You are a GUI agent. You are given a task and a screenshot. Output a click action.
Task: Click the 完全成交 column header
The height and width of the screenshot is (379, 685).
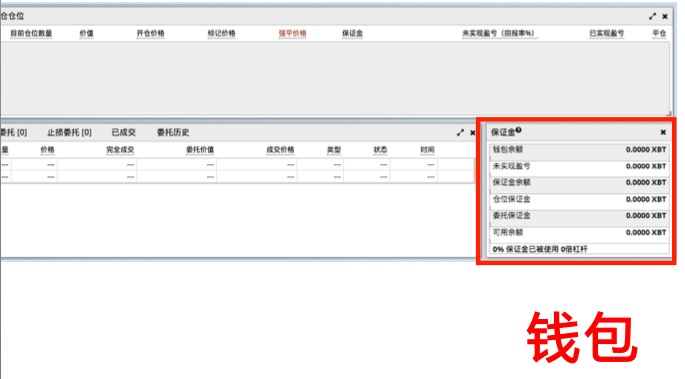click(x=120, y=150)
